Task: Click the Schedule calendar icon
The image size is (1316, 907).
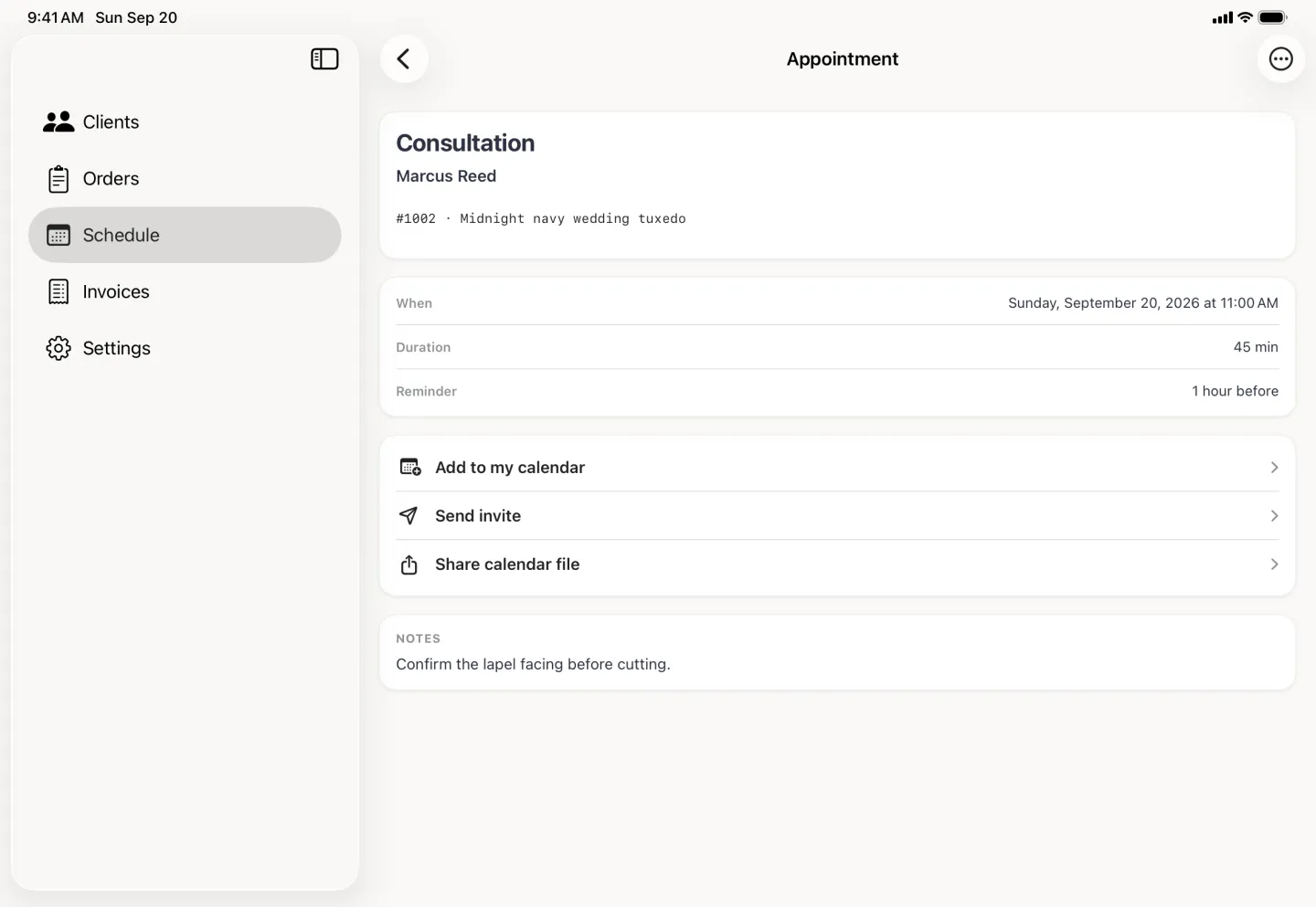Action: click(58, 236)
